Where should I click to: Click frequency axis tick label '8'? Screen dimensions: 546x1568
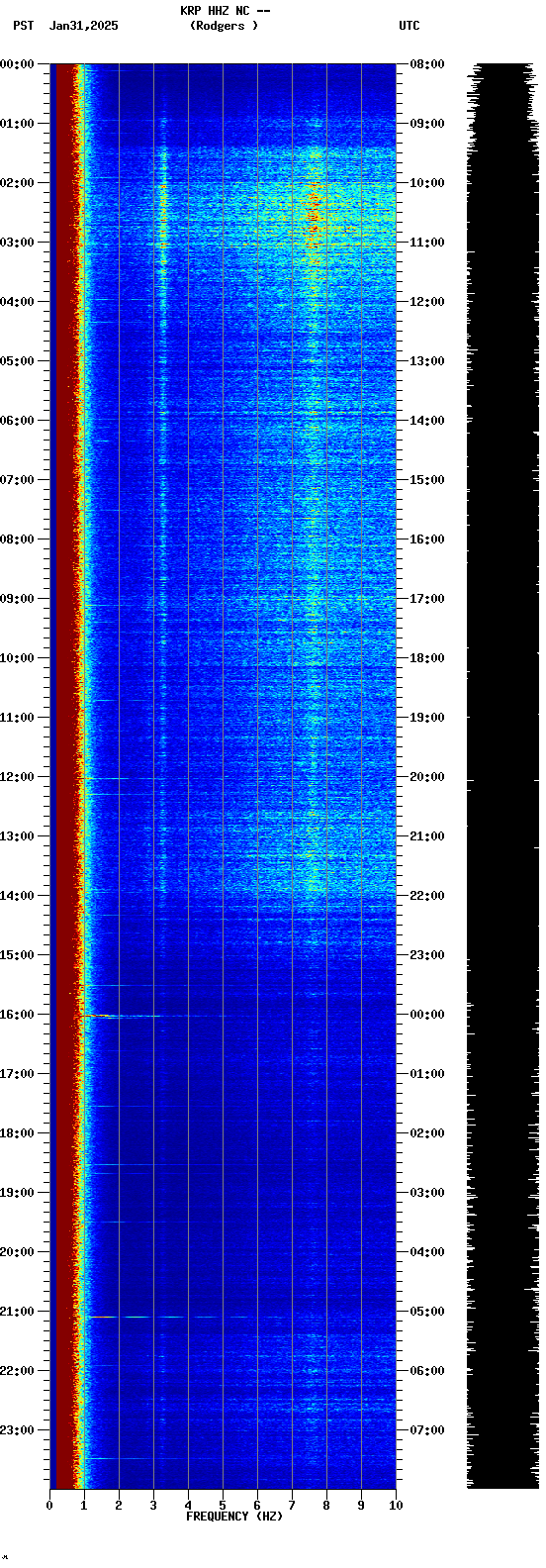[x=326, y=1506]
